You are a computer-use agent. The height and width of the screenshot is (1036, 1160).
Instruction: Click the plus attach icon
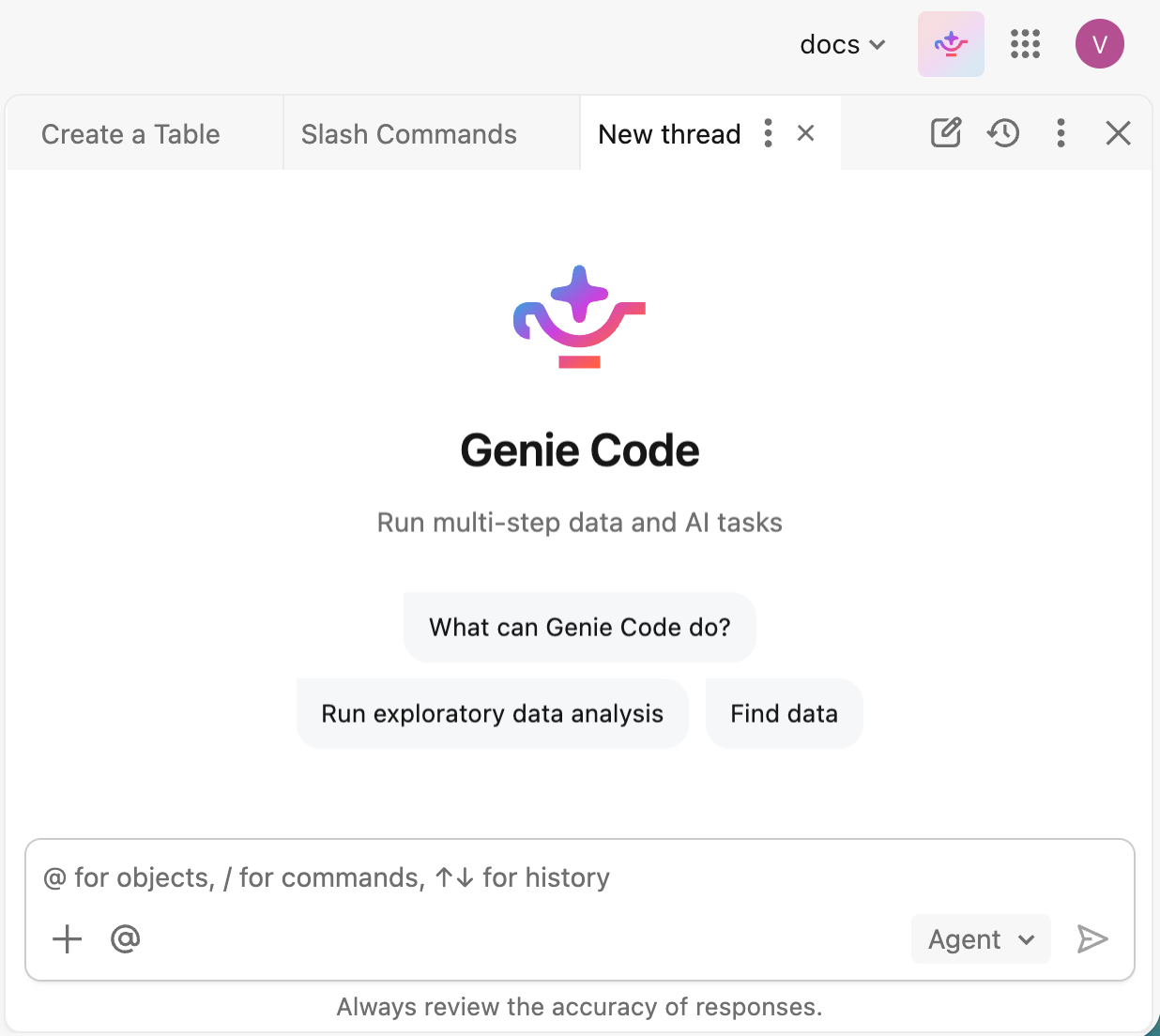coord(68,938)
